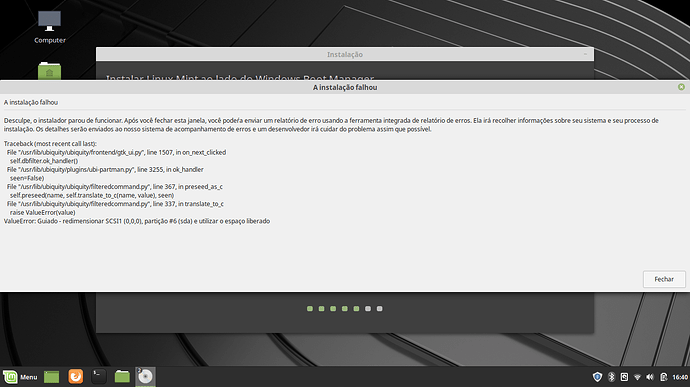
Task: Select the installer disc taskbar item
Action: pyautogui.click(x=145, y=377)
